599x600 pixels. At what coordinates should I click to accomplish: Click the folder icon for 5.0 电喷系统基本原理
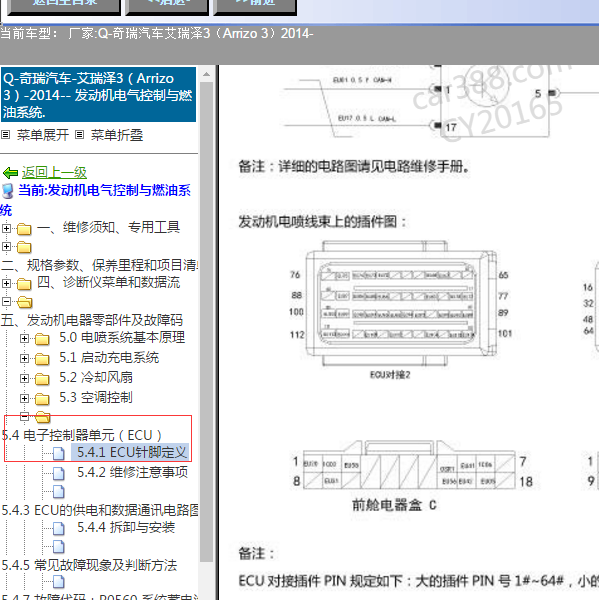[x=42, y=339]
